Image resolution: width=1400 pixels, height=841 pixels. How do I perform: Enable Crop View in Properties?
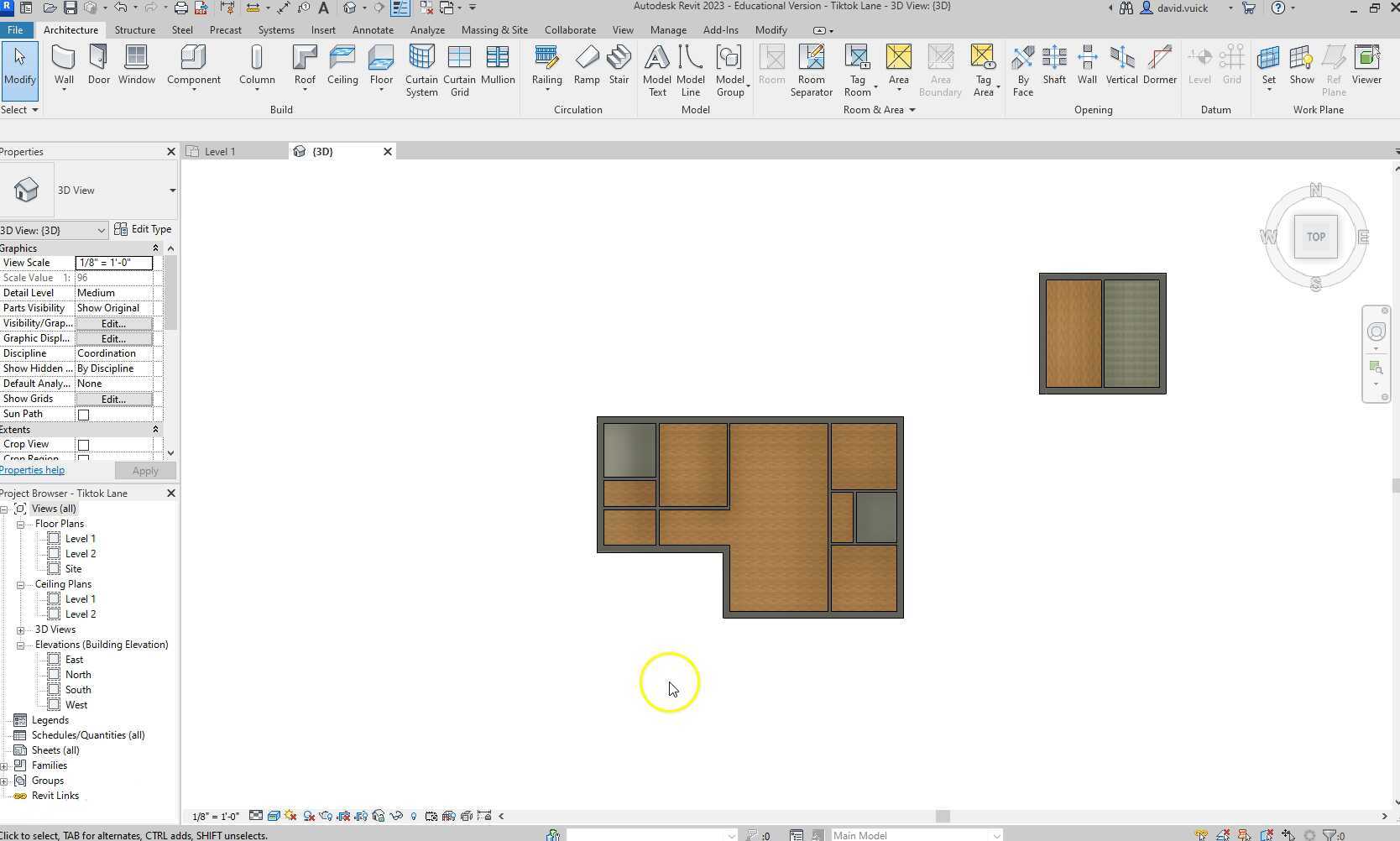coord(83,444)
